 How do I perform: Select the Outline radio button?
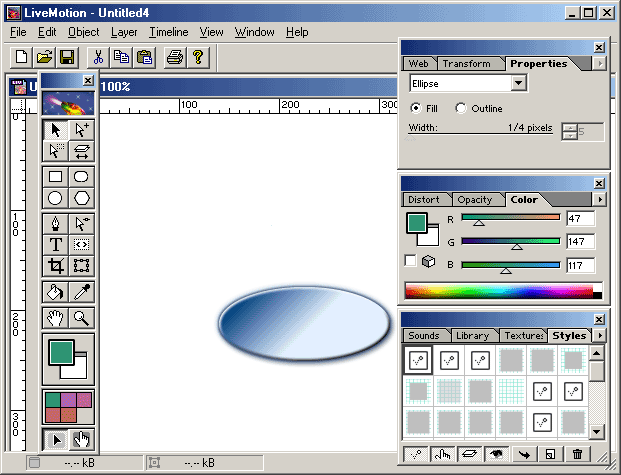[461, 108]
